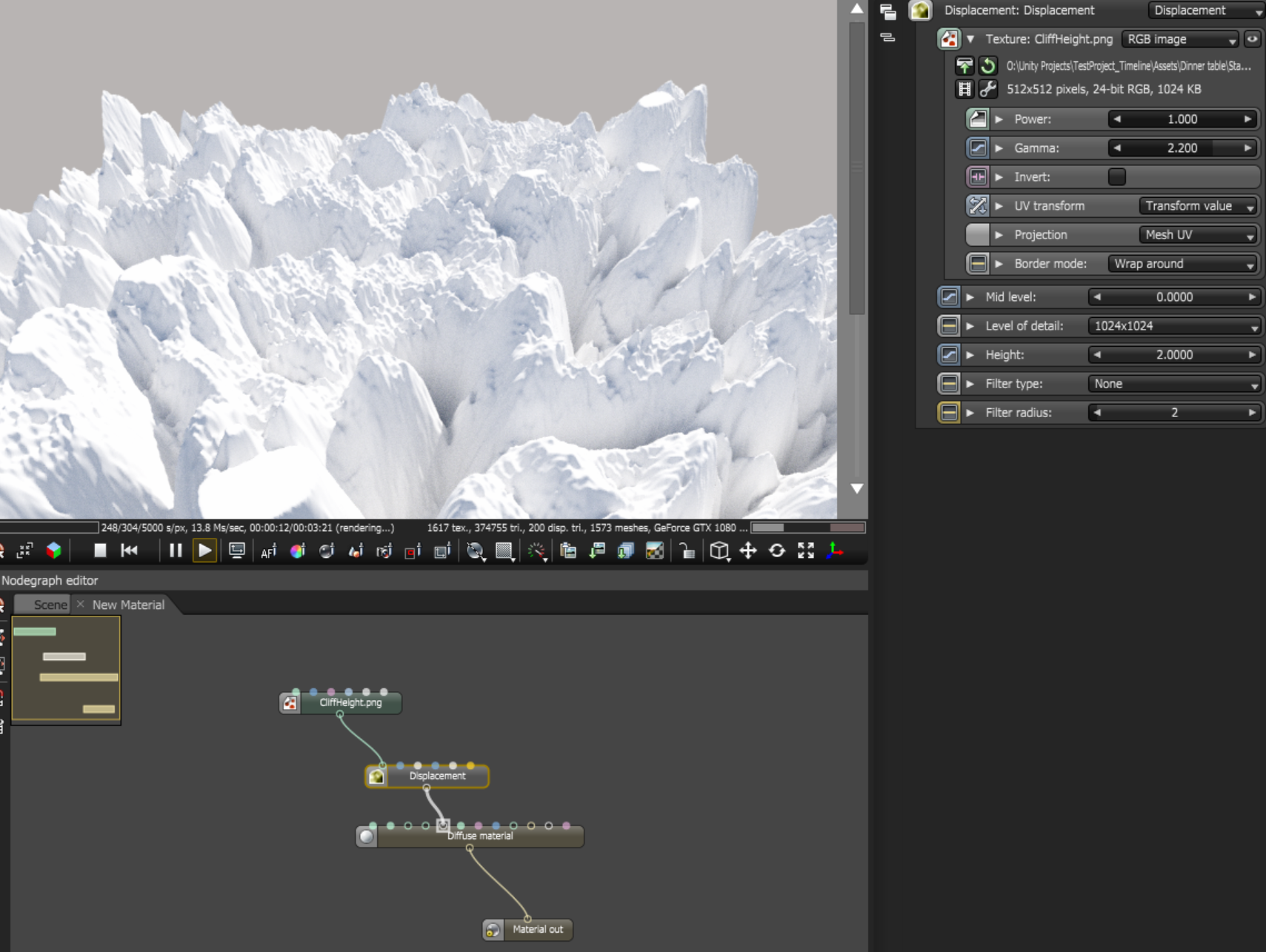Select the move gizmo arrows tool
The width and height of the screenshot is (1266, 952).
click(x=748, y=550)
